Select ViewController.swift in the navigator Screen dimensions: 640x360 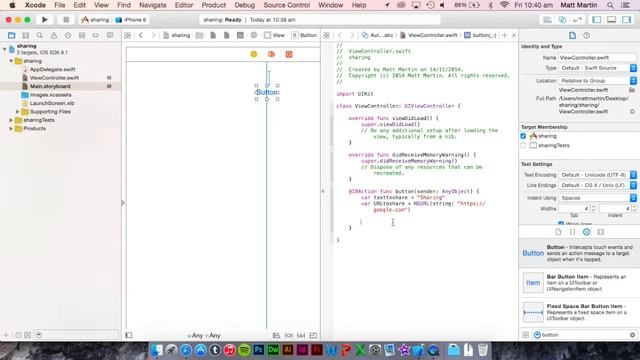pyautogui.click(x=54, y=78)
